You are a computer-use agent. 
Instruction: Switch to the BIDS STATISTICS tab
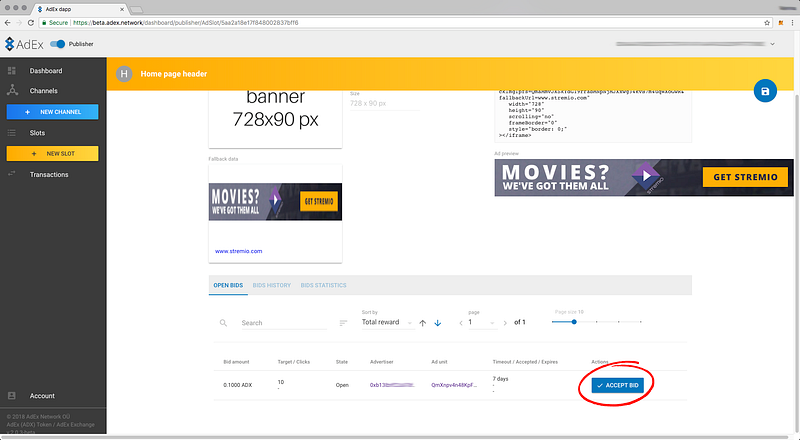click(x=323, y=285)
